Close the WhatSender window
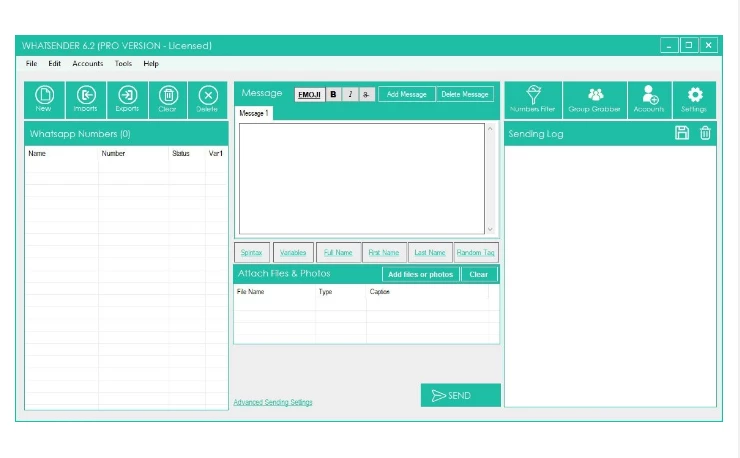 709,45
